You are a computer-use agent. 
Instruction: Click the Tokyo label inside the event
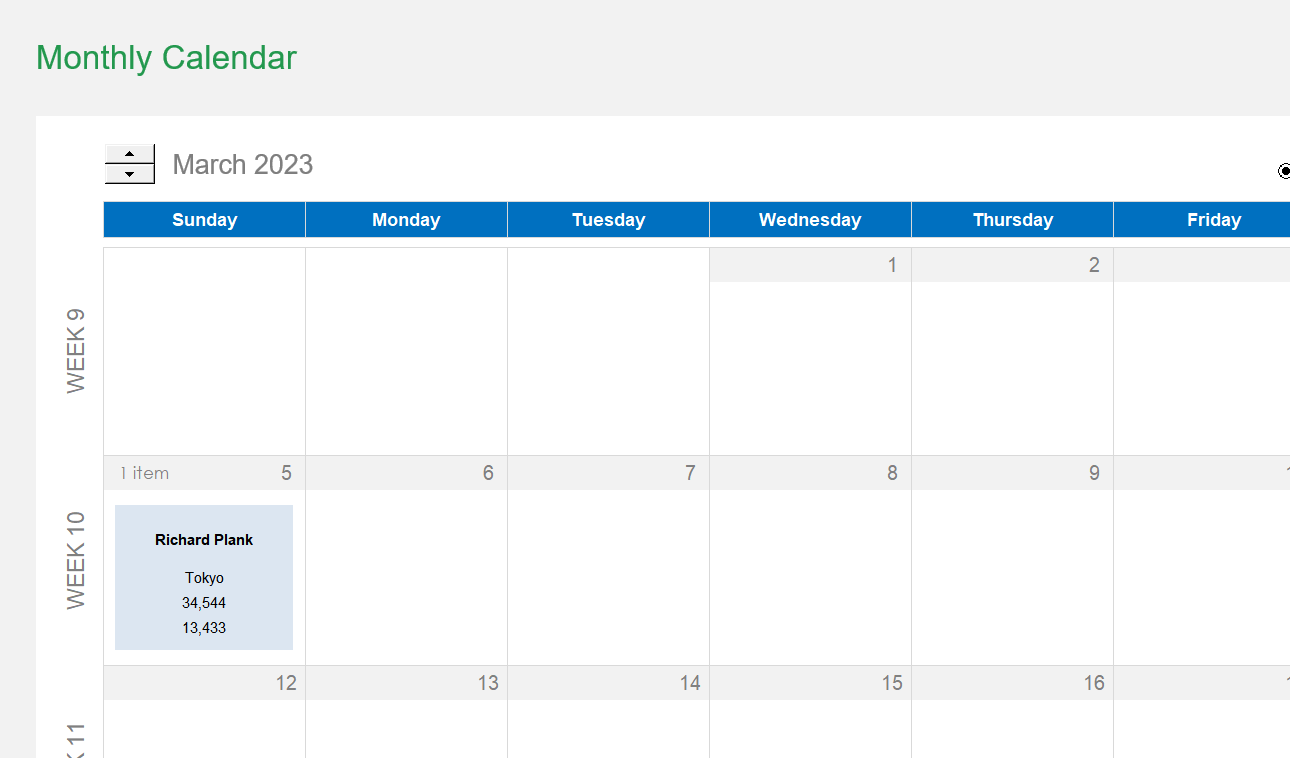[203, 577]
